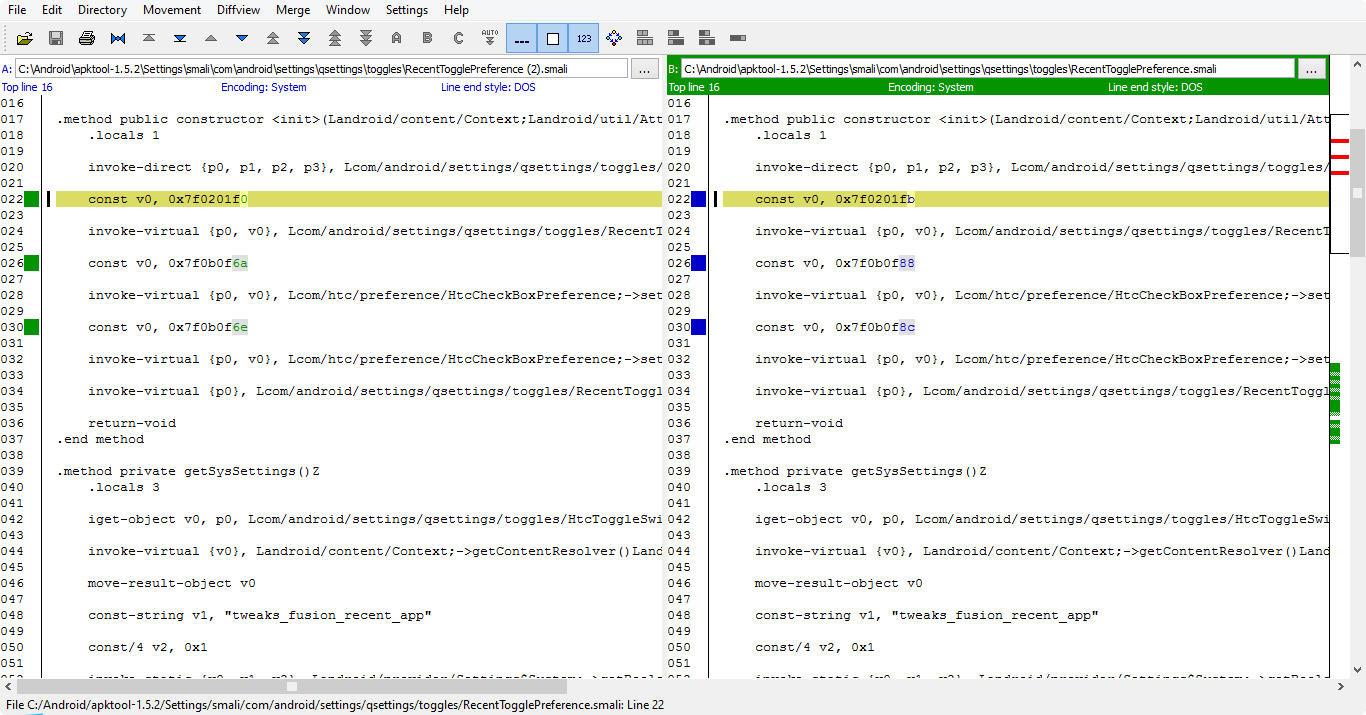Go to next unsolved conflict triple down arrow
The image size is (1366, 715).
point(366,38)
